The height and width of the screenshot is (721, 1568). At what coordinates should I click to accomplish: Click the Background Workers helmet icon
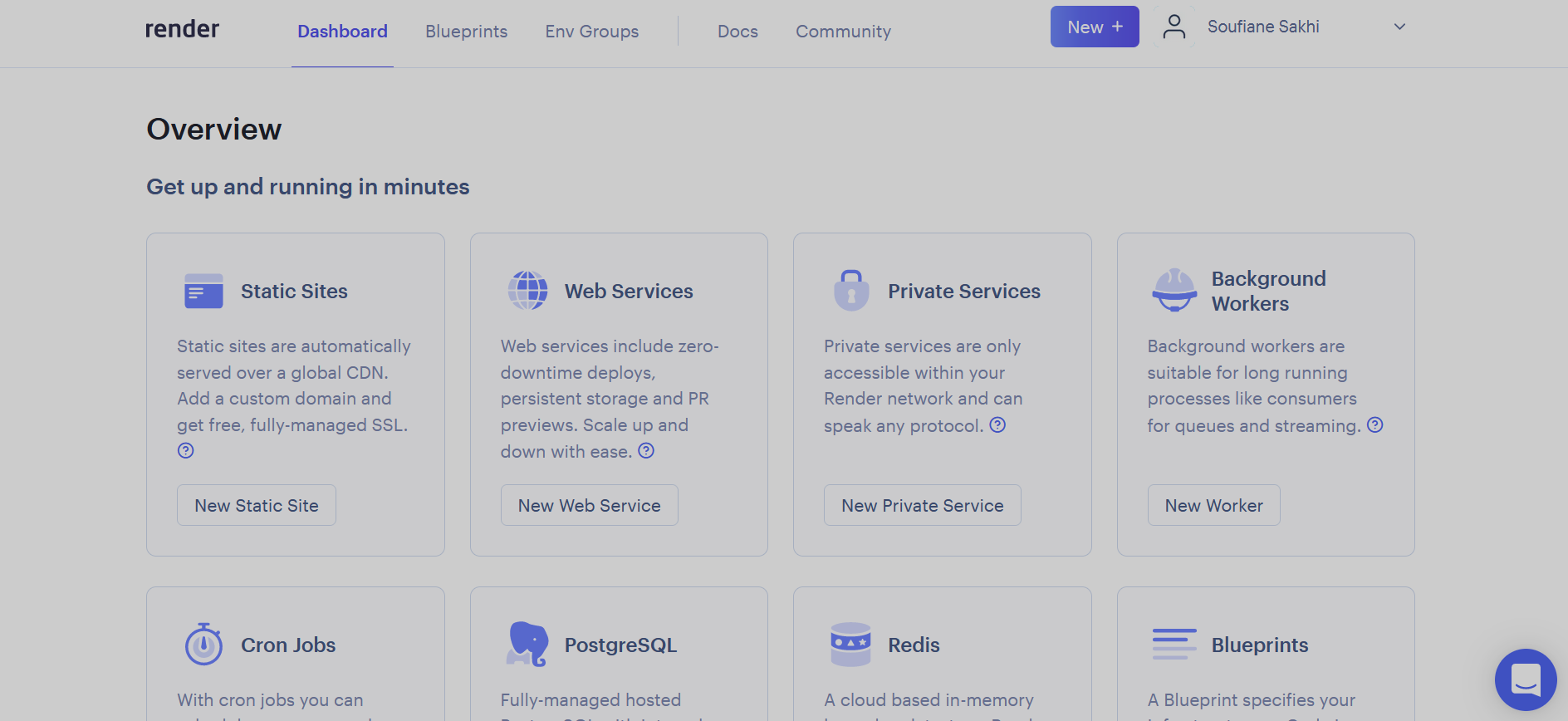click(1174, 291)
